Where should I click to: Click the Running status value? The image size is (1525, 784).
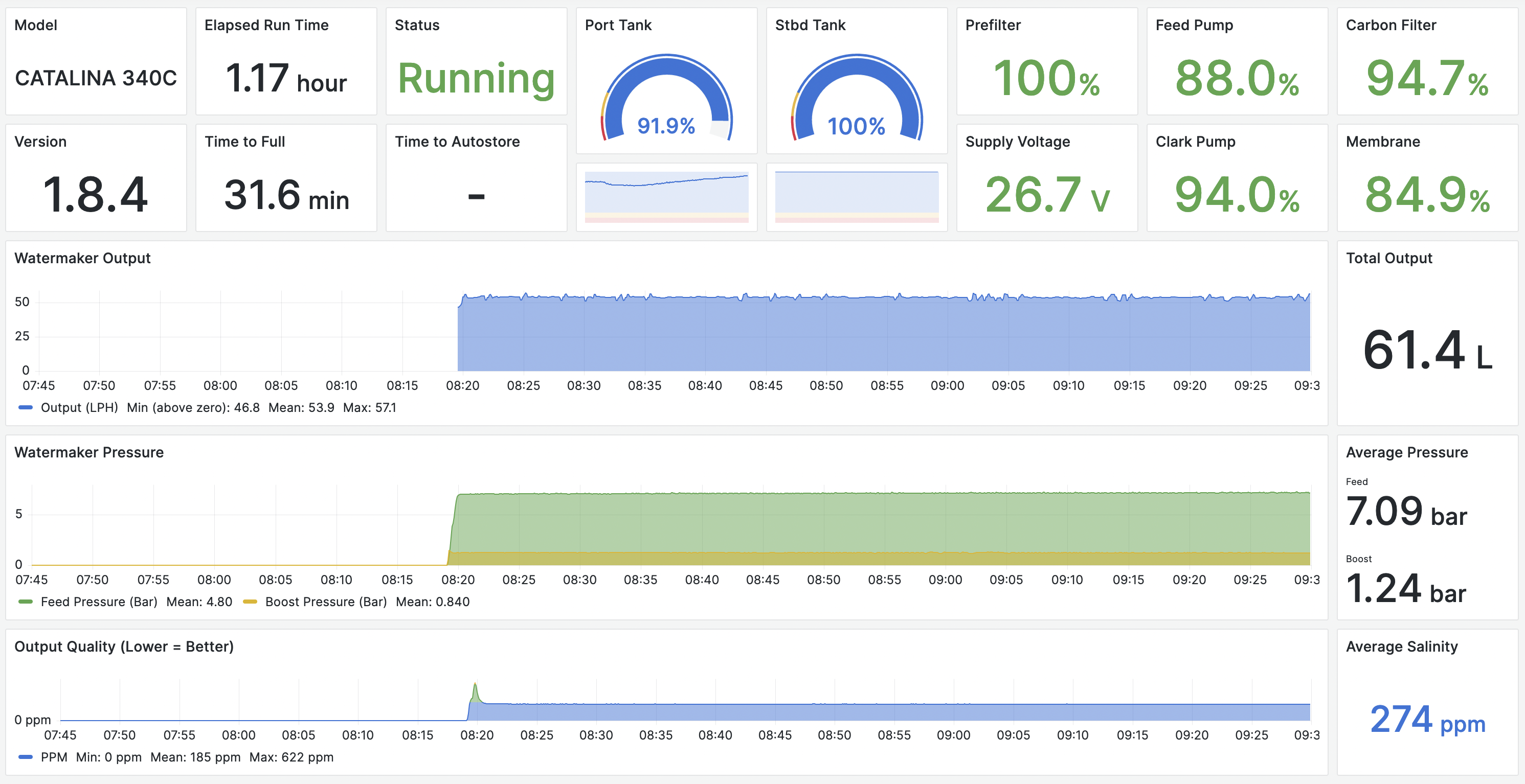click(x=476, y=78)
